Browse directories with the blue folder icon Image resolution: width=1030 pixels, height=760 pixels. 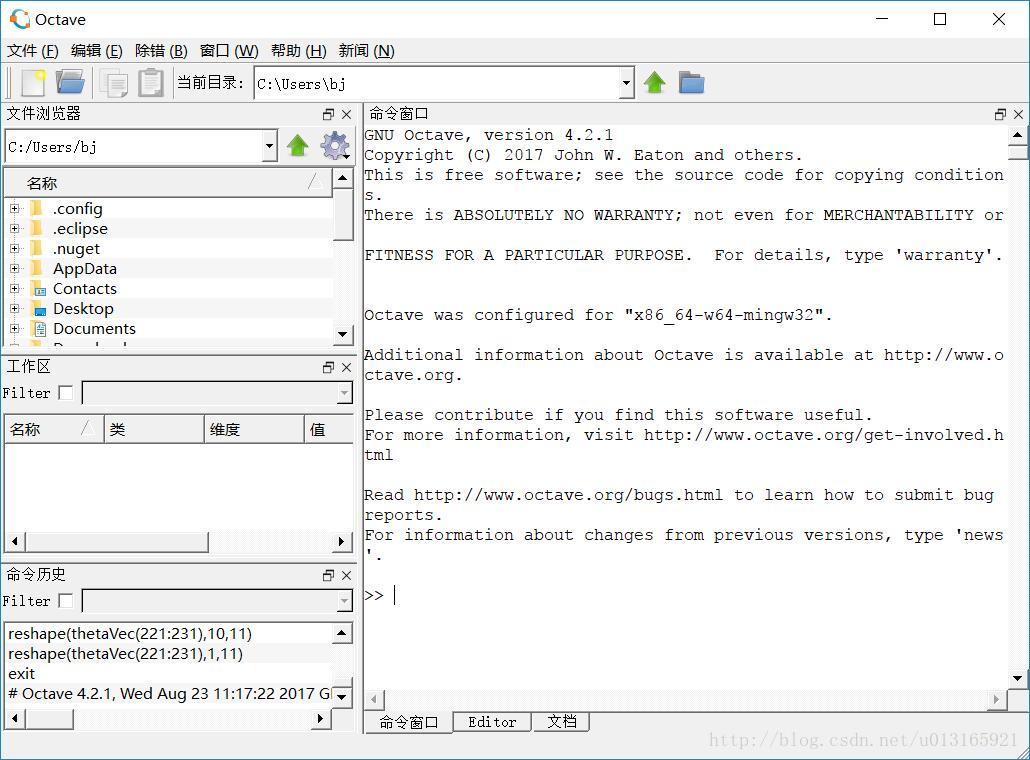pyautogui.click(x=691, y=83)
